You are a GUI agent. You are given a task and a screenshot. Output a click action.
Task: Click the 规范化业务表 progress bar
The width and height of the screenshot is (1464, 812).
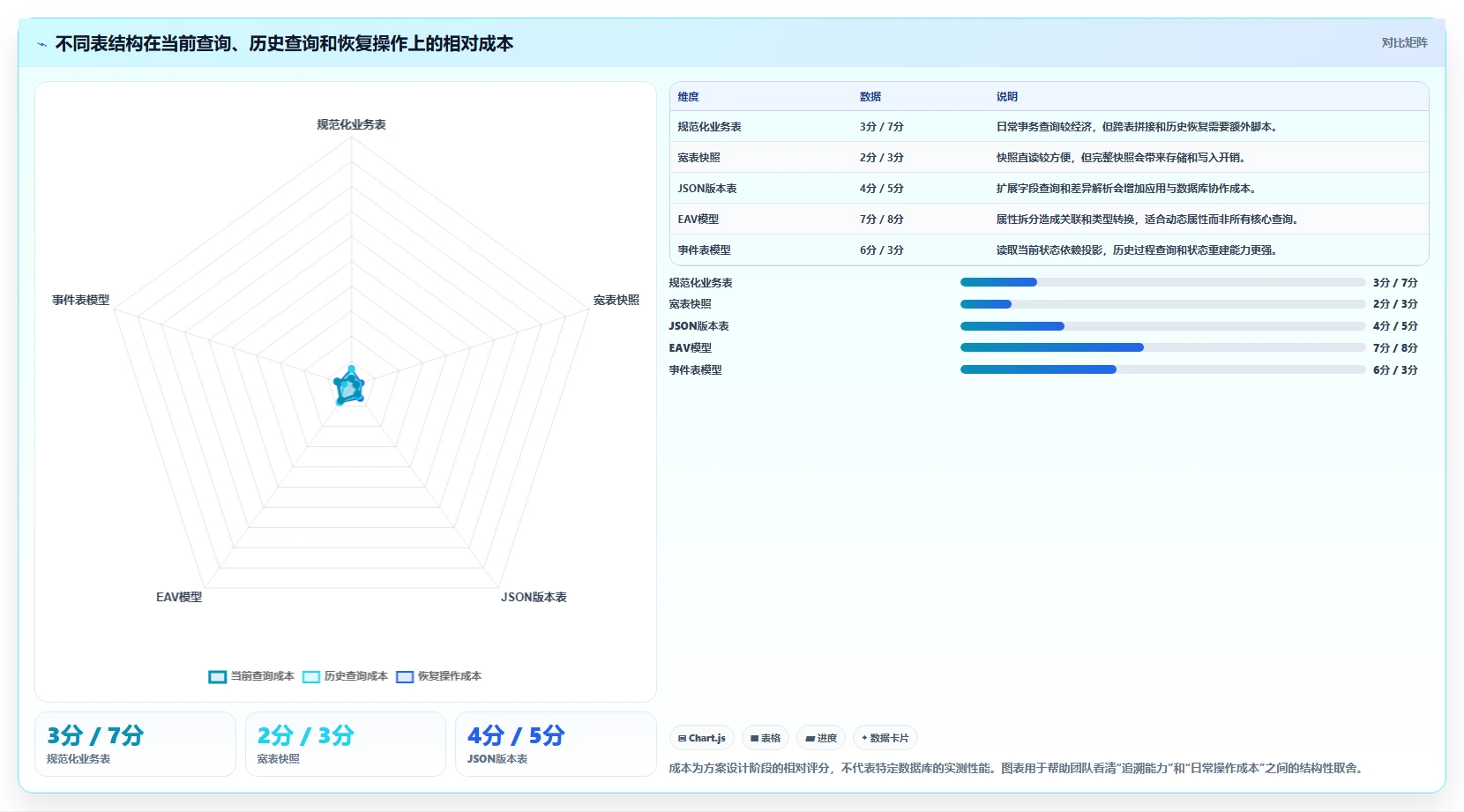1162,282
